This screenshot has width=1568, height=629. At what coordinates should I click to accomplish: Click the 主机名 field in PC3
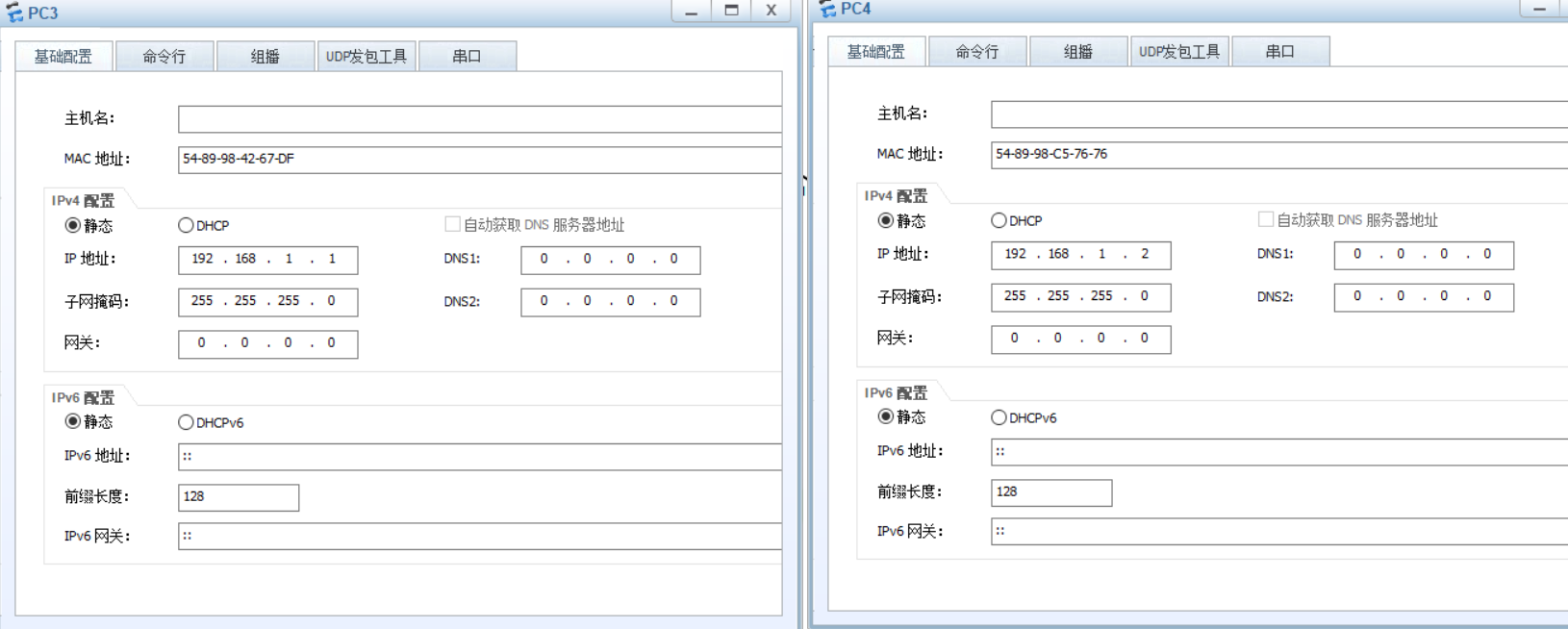click(480, 119)
